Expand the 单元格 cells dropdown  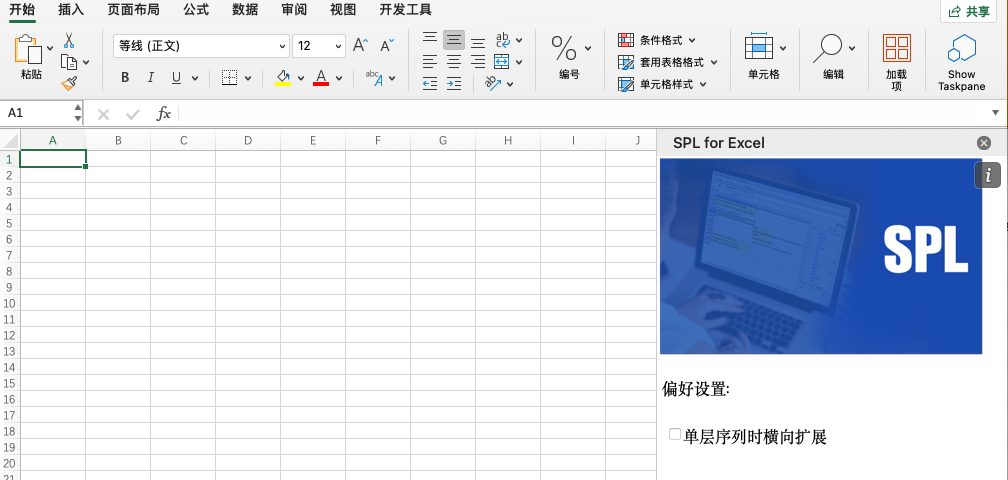point(783,48)
